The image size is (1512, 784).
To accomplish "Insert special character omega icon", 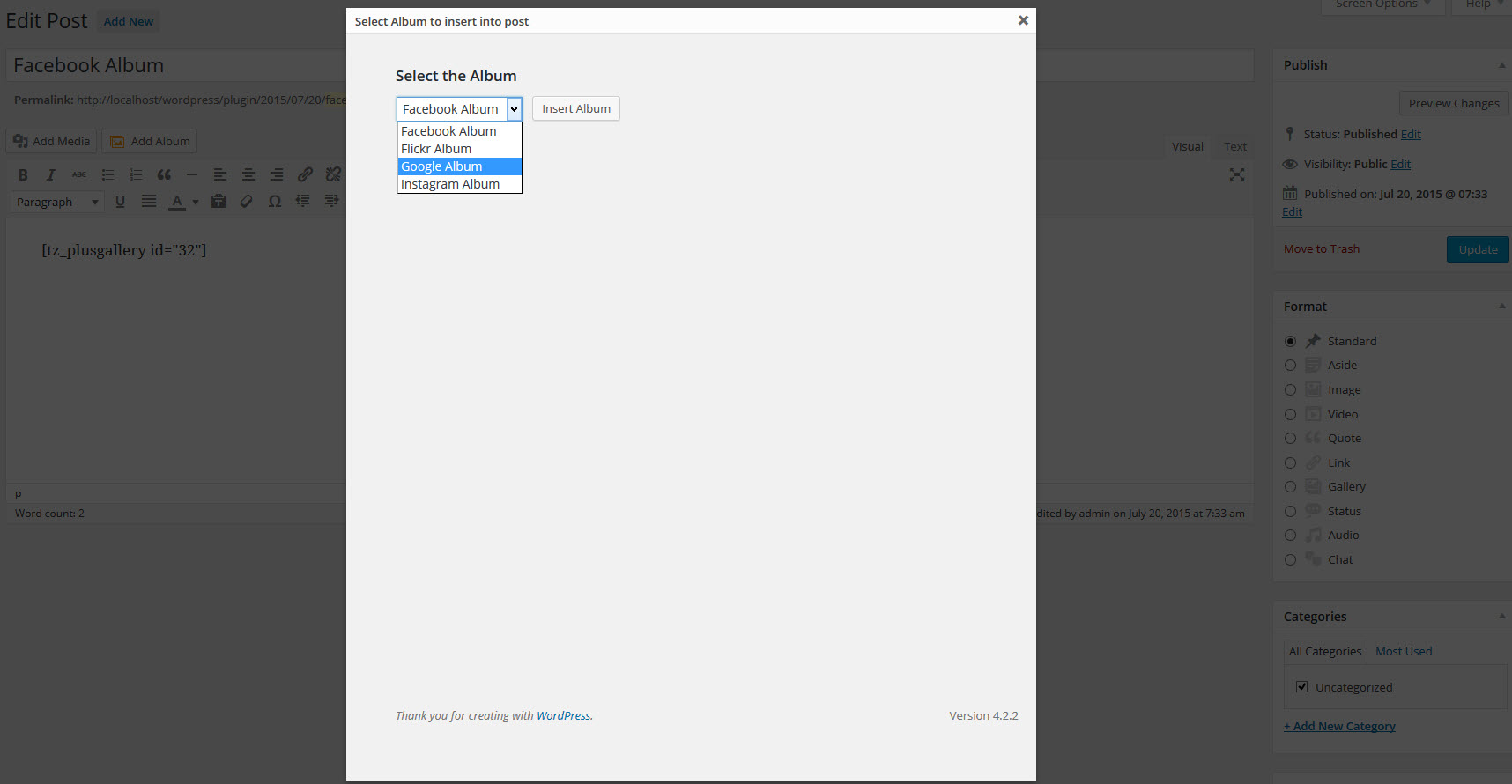I will point(275,202).
